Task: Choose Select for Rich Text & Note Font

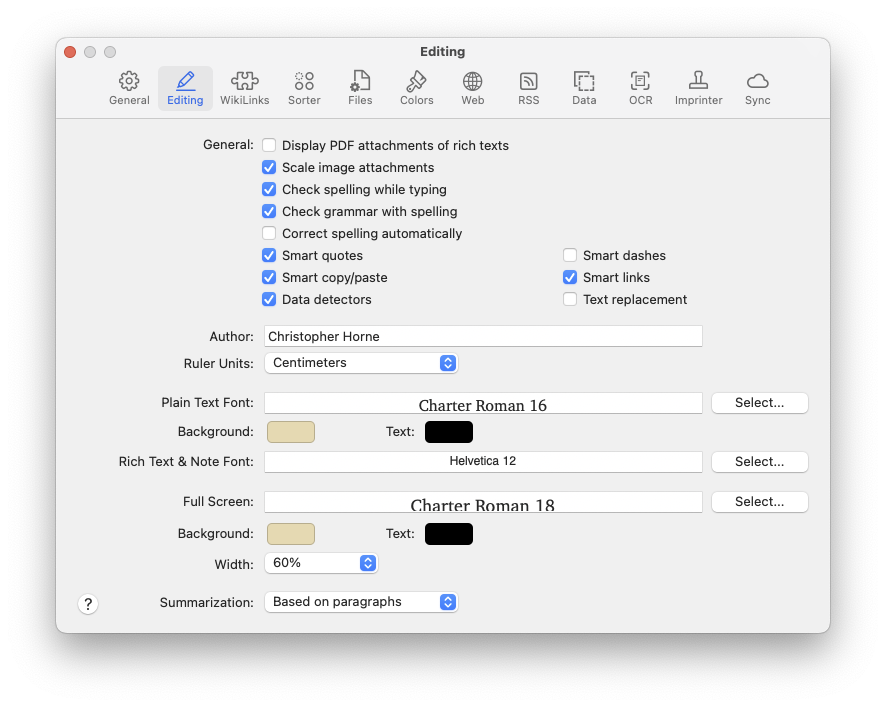Action: point(759,462)
